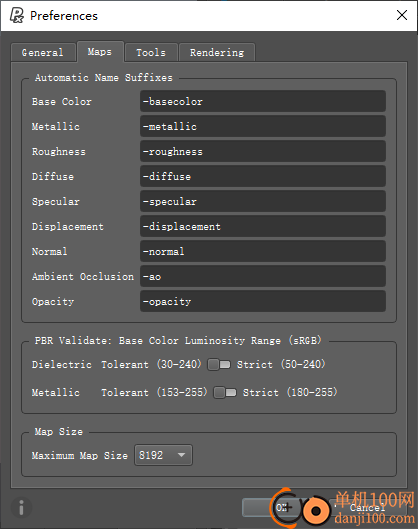
Task: Switch to the General tab
Action: click(43, 52)
